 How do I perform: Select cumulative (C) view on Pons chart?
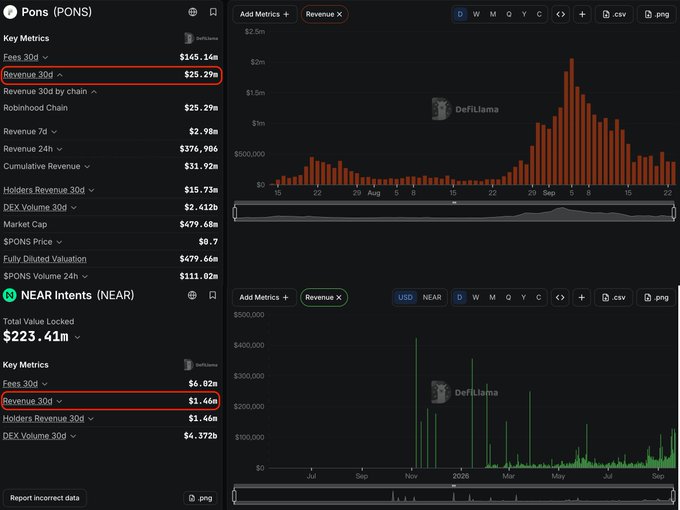(539, 14)
